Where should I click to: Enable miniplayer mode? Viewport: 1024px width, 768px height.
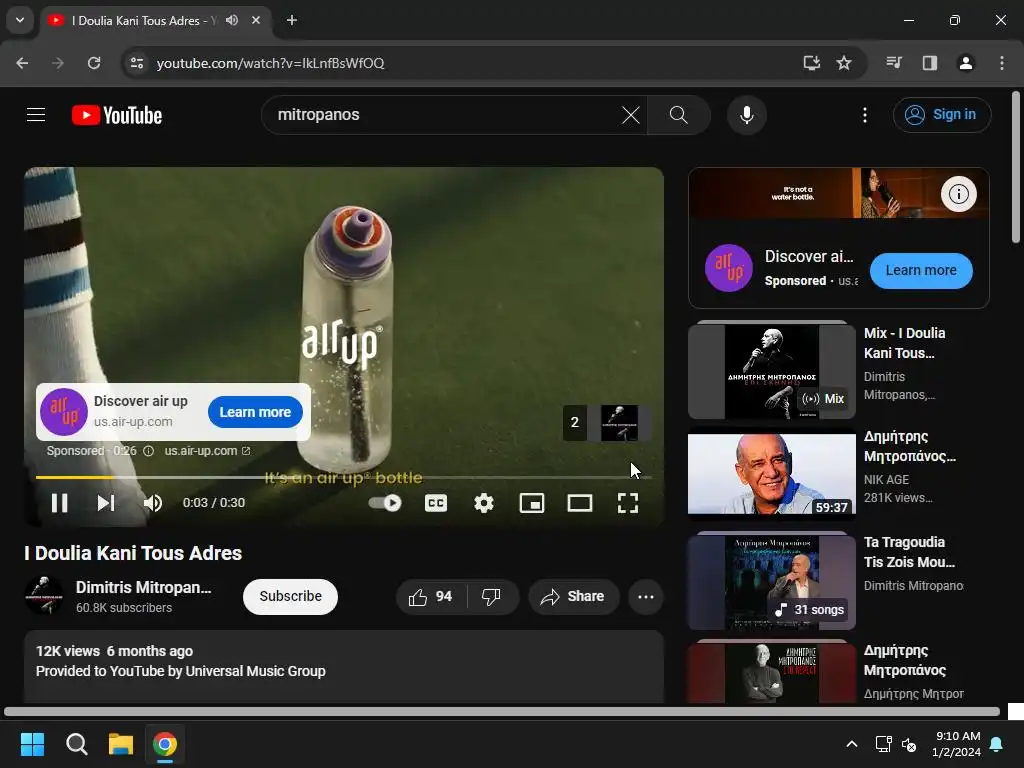click(532, 503)
